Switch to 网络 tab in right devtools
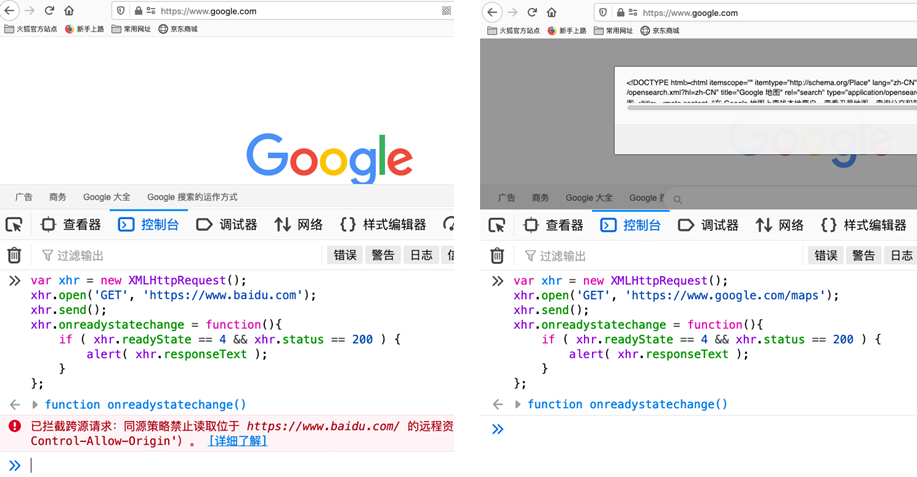This screenshot has height=477, width=917. pos(780,225)
